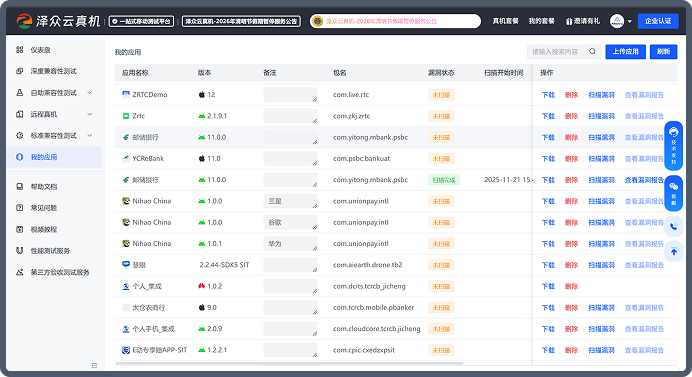Viewport: 692px width, 377px height.
Task: Click the 仪表盘 grid icon
Action: (x=19, y=50)
